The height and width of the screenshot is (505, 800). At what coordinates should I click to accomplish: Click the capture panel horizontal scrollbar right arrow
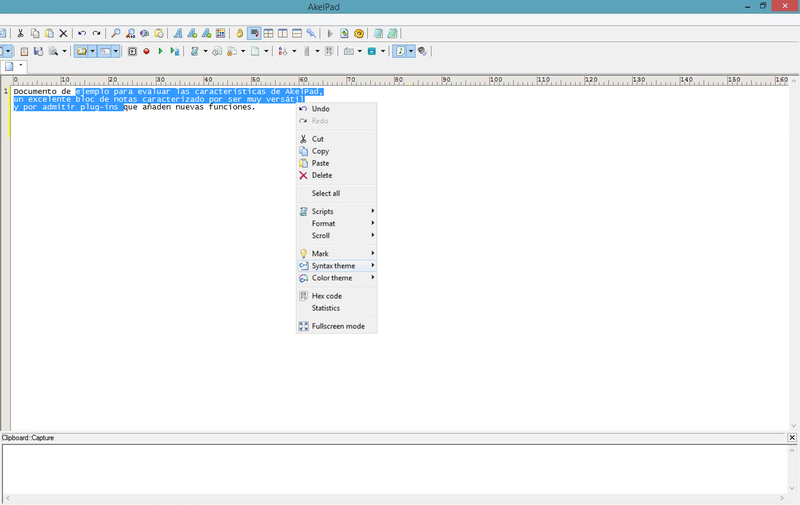[782, 498]
